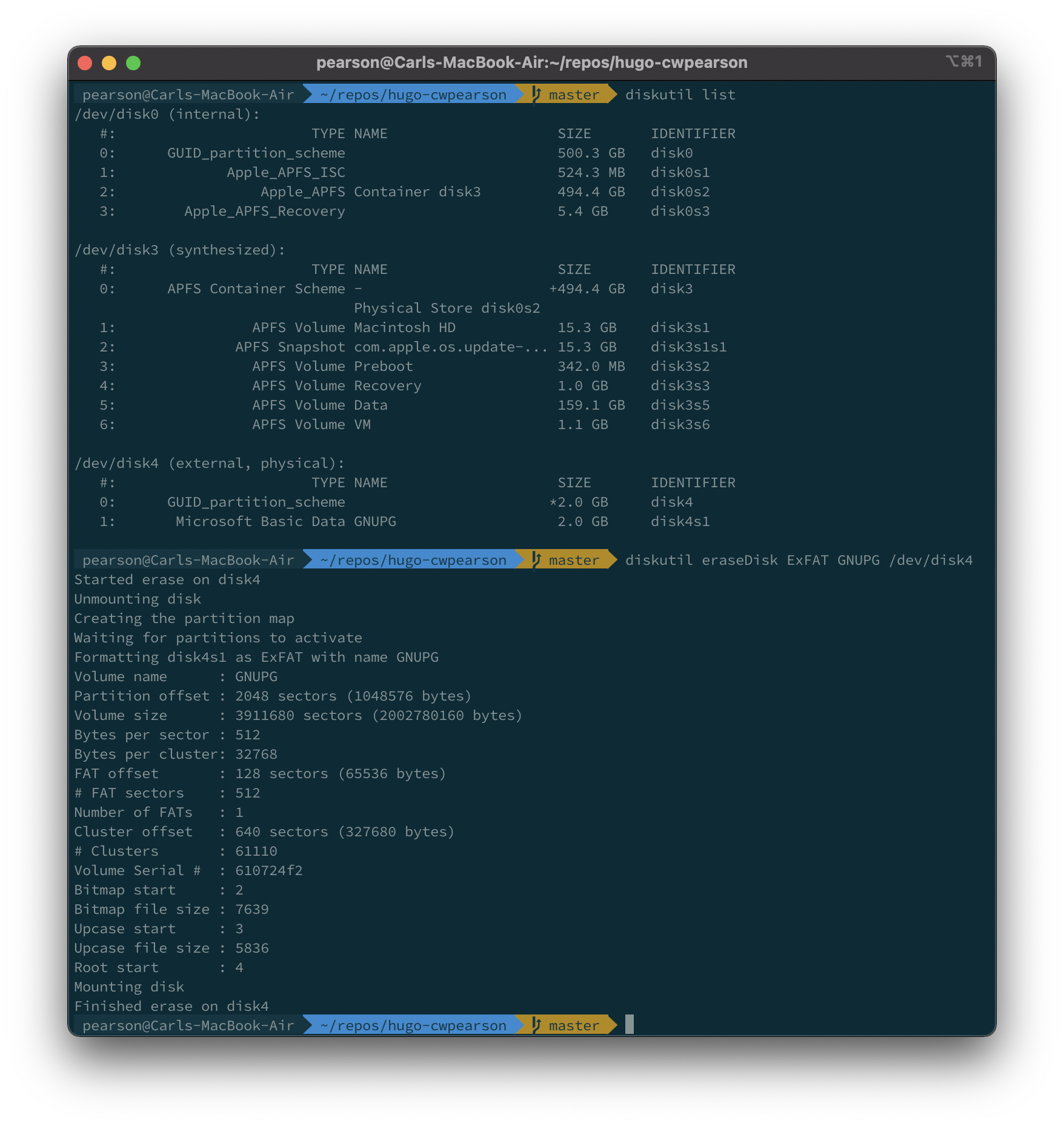The image size is (1064, 1126).
Task: Click the blue path segment in the top prompt
Action: (413, 95)
